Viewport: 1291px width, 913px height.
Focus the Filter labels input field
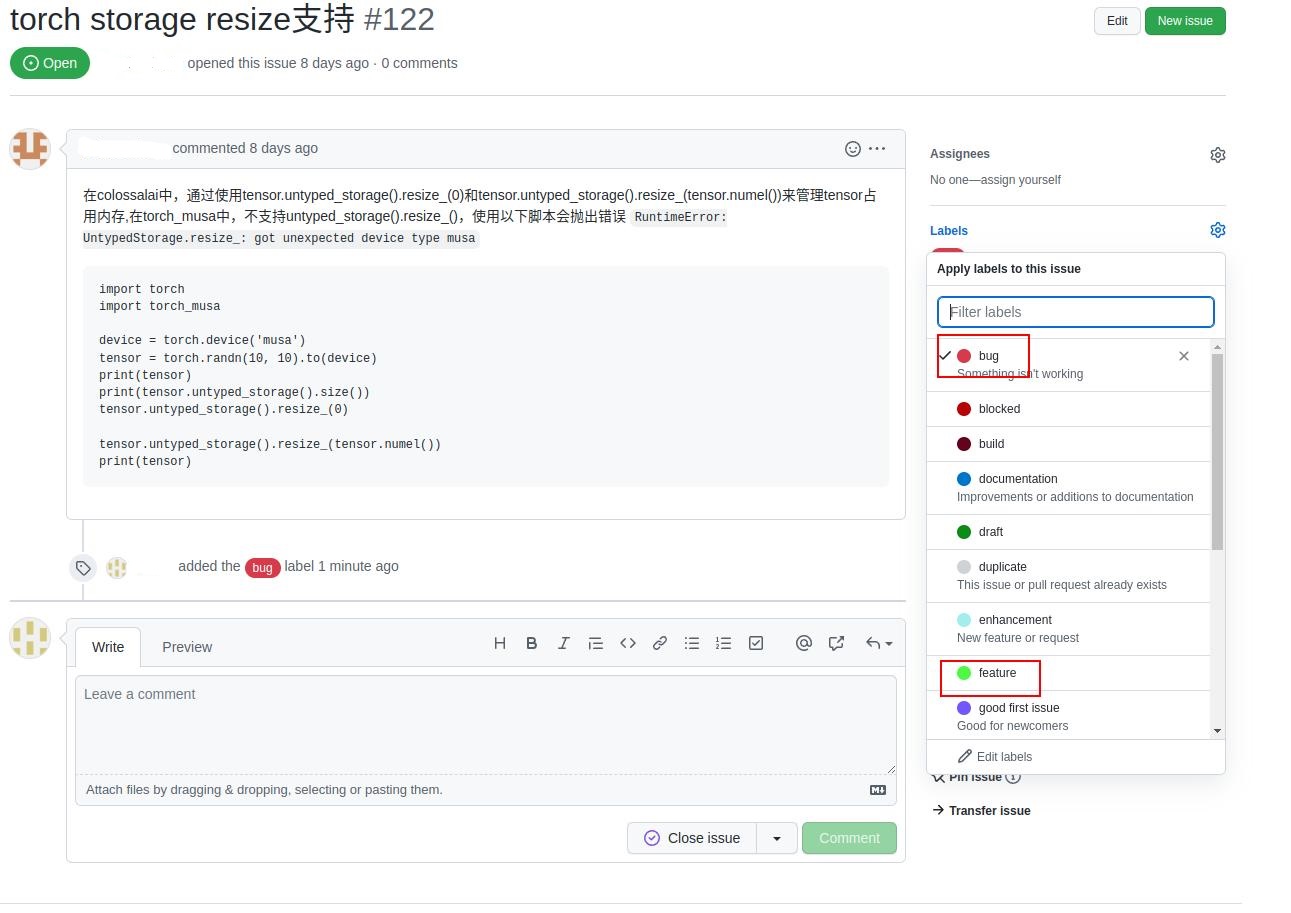1076,312
